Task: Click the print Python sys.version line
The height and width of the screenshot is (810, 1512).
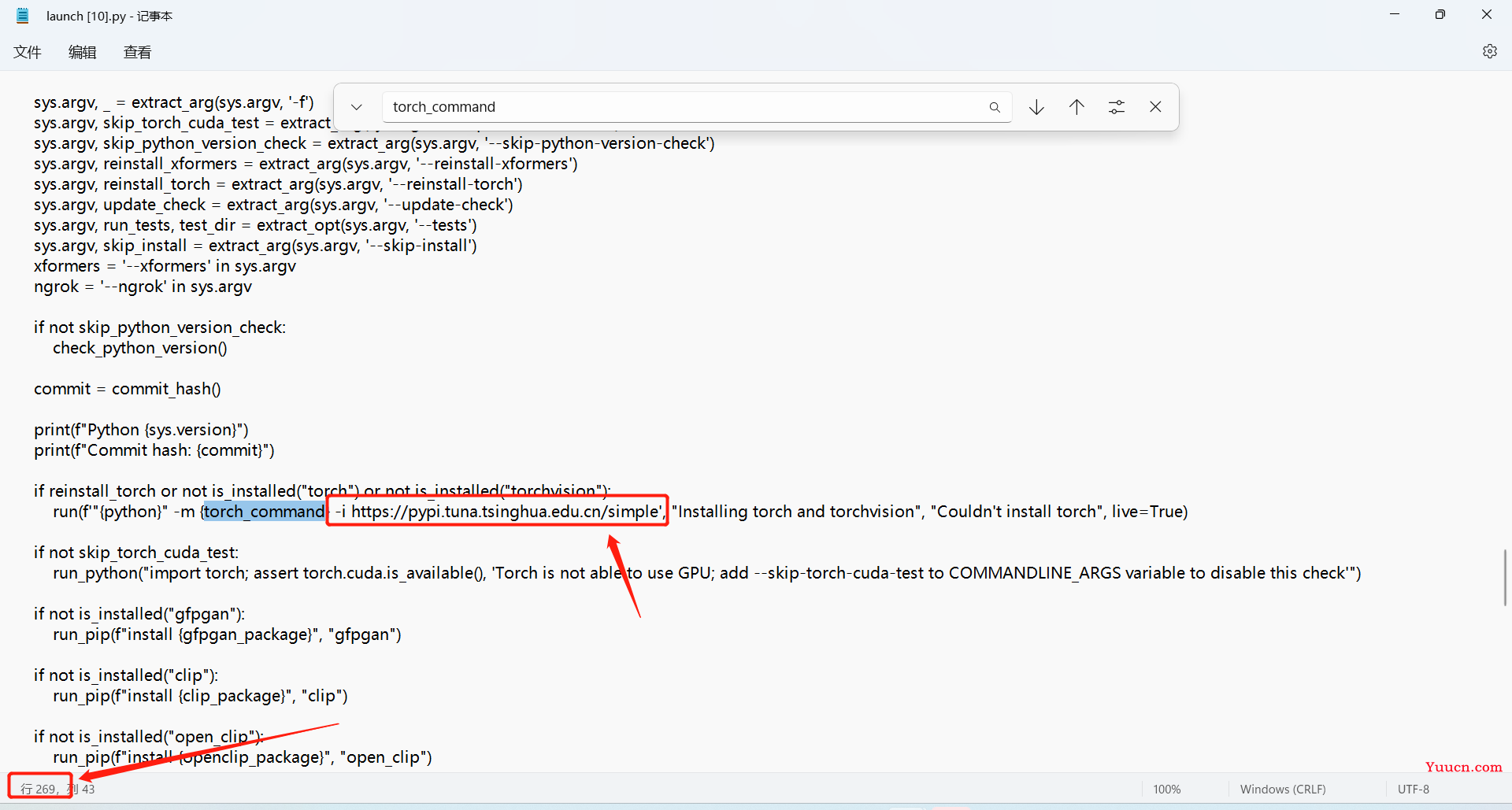Action: [141, 430]
